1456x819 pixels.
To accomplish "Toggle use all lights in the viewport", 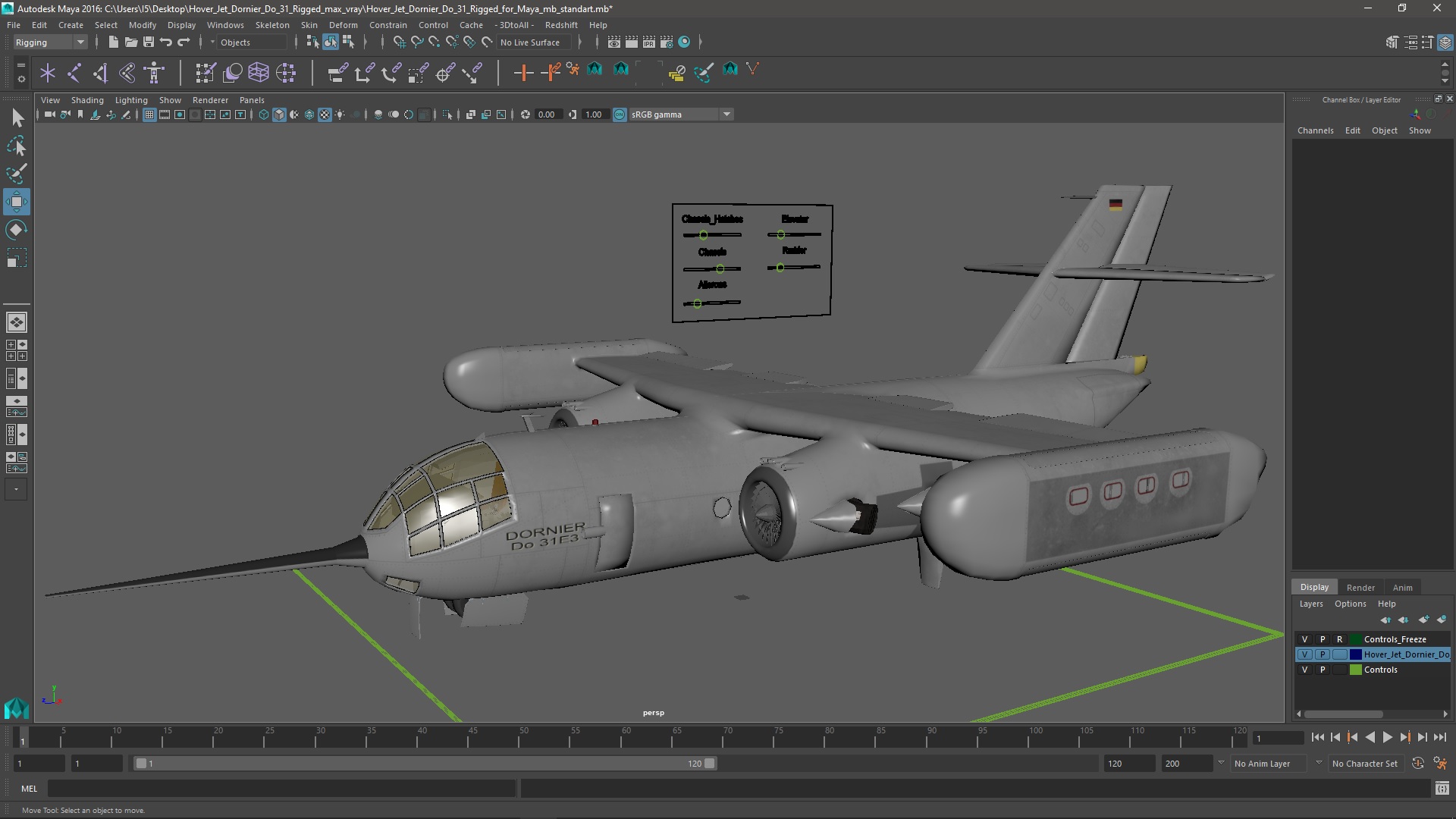I will click(x=340, y=115).
